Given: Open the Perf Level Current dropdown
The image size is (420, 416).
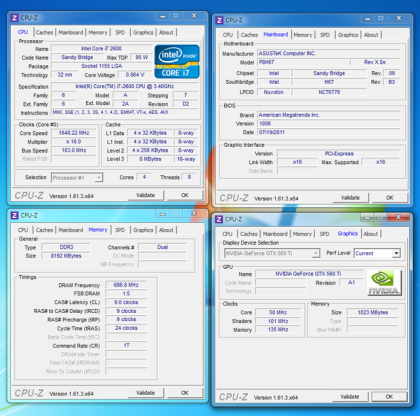Looking at the screenshot, I should 377,253.
